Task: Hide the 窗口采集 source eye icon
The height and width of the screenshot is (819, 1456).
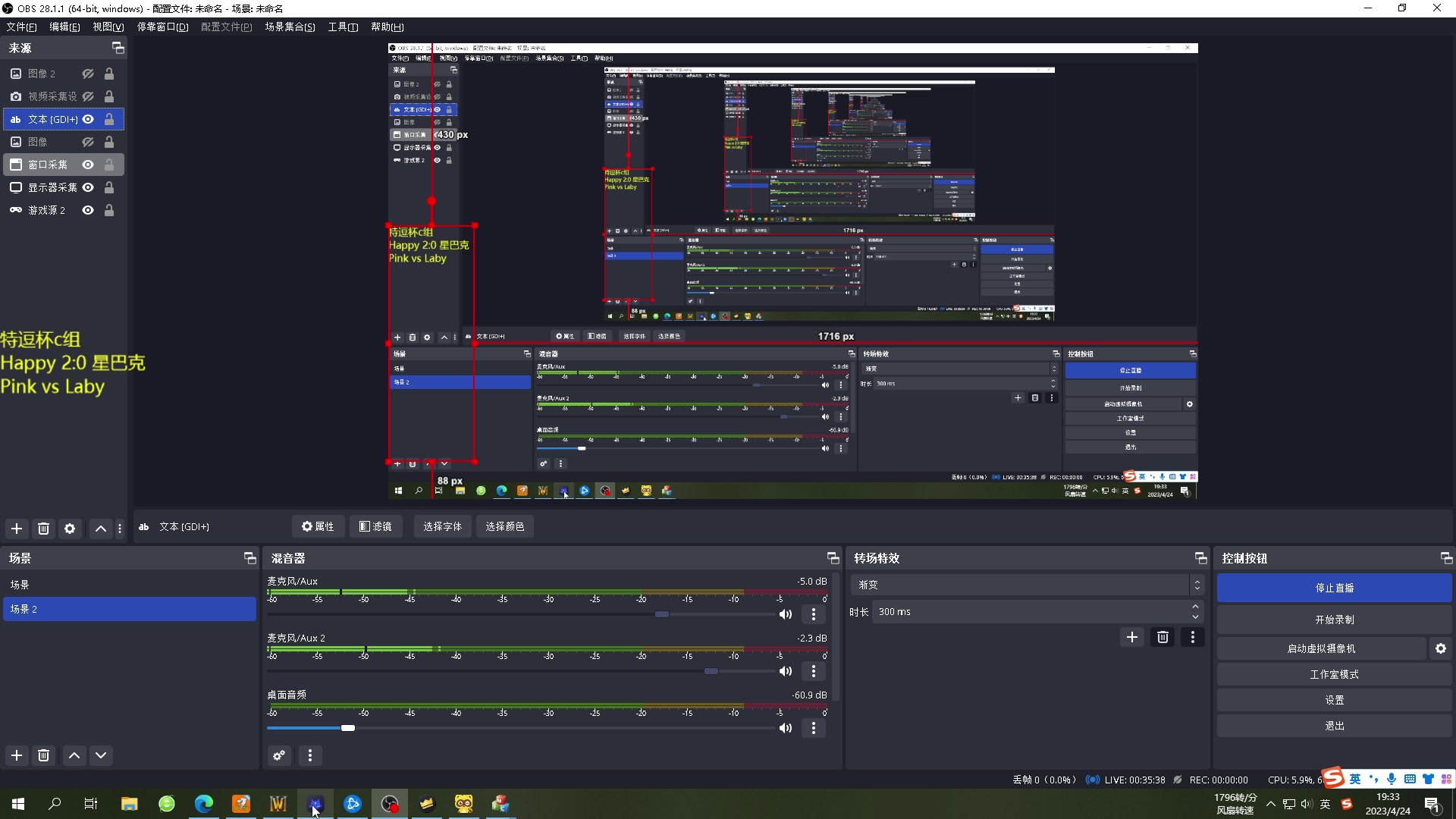Action: (88, 165)
